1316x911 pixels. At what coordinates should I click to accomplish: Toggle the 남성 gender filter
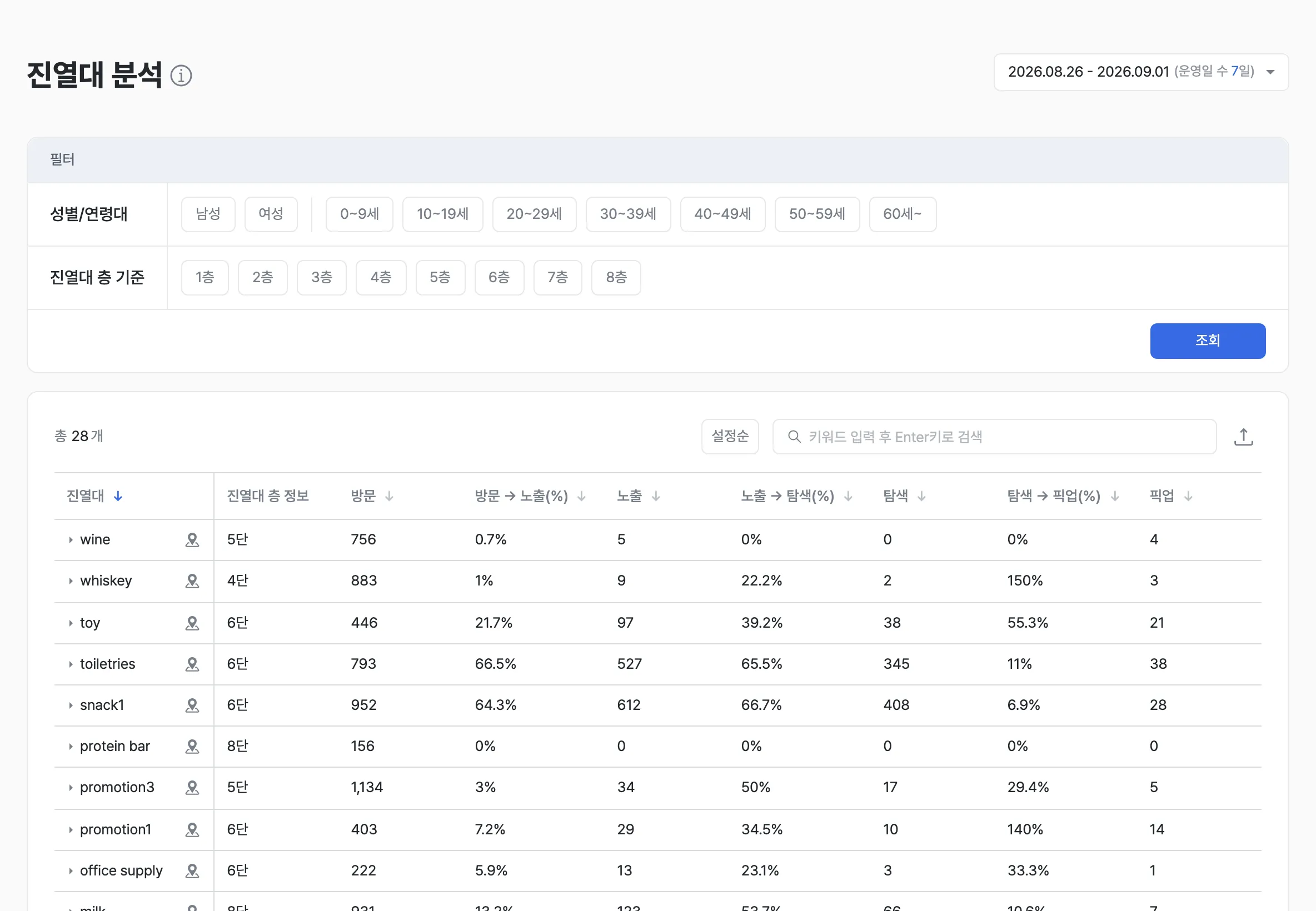(x=208, y=214)
